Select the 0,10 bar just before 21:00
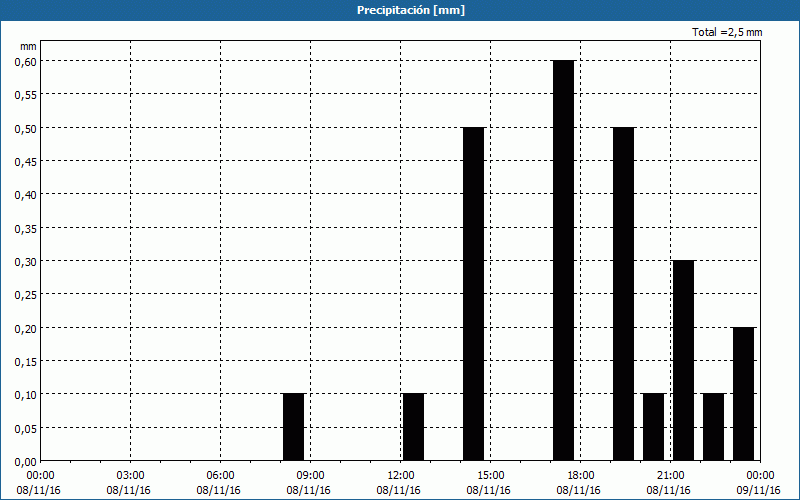800x500 pixels. (654, 427)
